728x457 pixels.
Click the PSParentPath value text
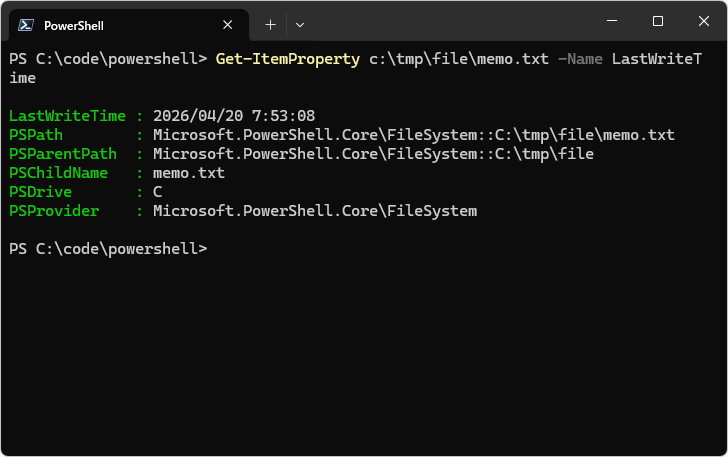pos(373,154)
